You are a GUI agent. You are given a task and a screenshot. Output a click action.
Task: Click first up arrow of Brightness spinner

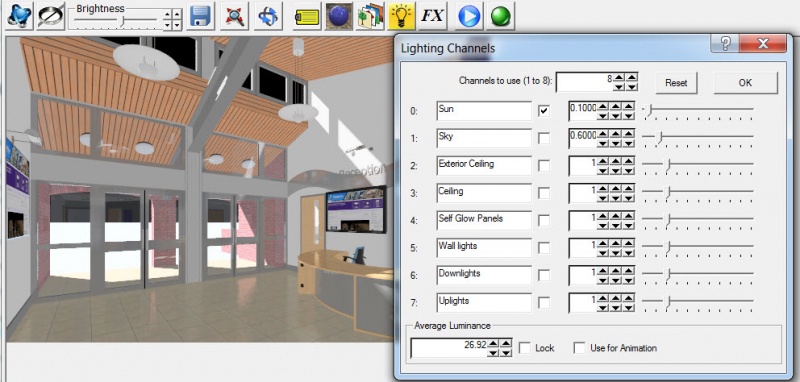[167, 14]
